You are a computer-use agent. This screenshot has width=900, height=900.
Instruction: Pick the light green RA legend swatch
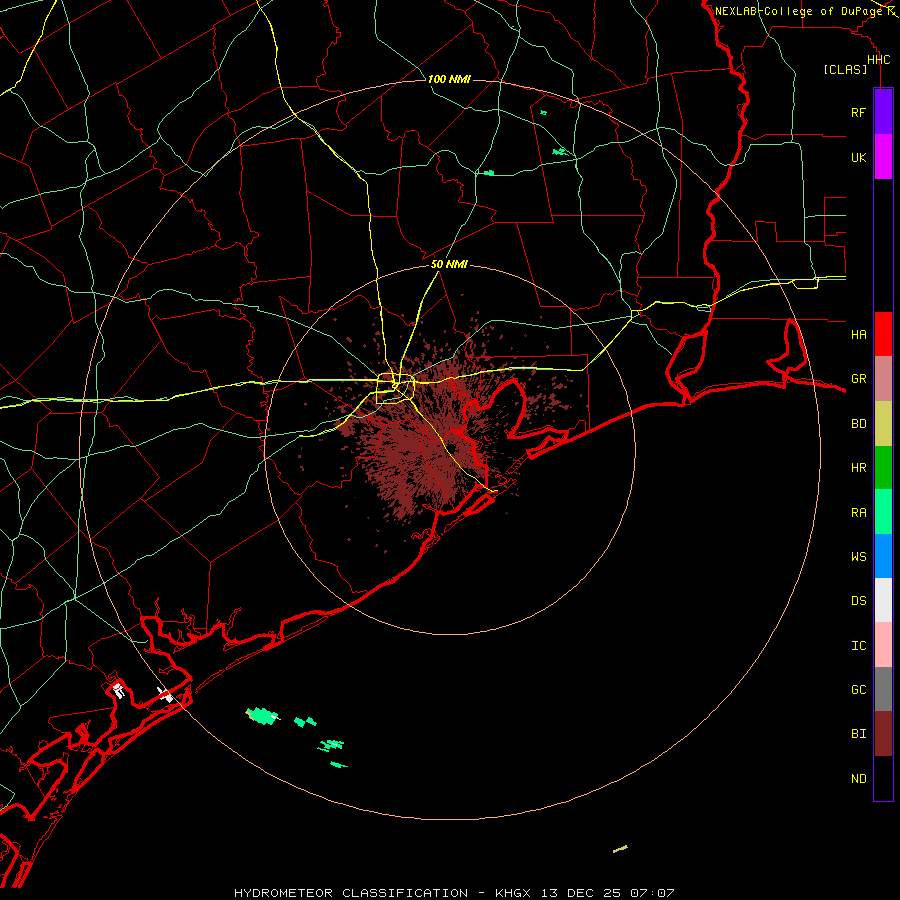883,512
